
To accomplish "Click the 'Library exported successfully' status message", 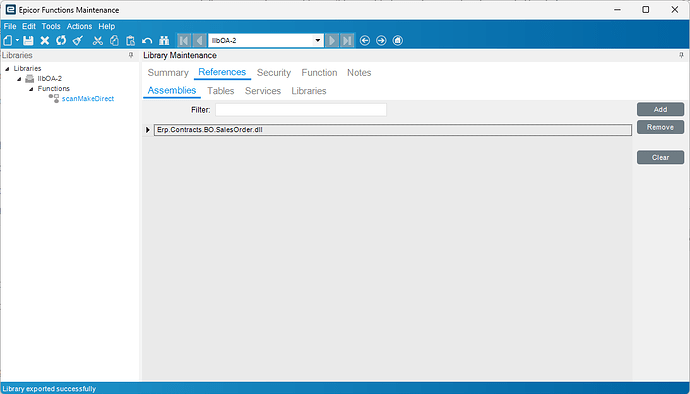I will (49, 389).
